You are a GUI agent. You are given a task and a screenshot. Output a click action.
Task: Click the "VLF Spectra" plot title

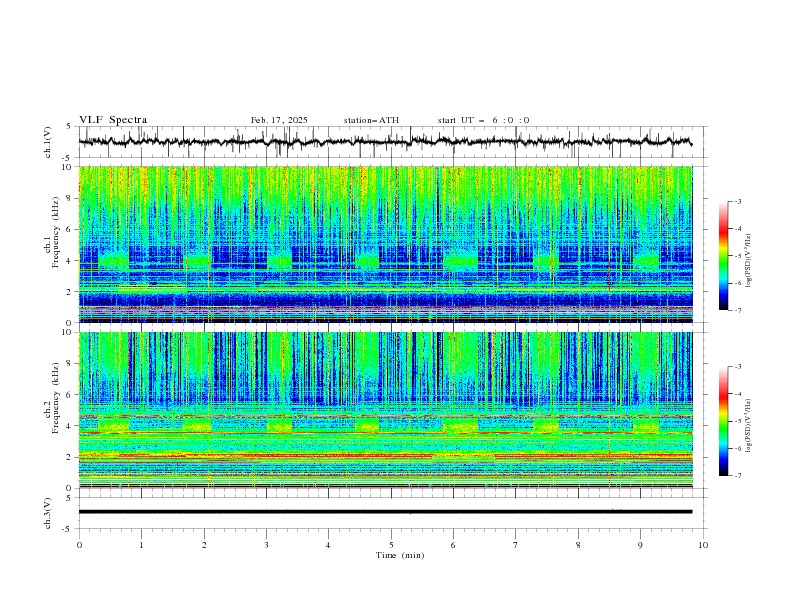tap(113, 120)
